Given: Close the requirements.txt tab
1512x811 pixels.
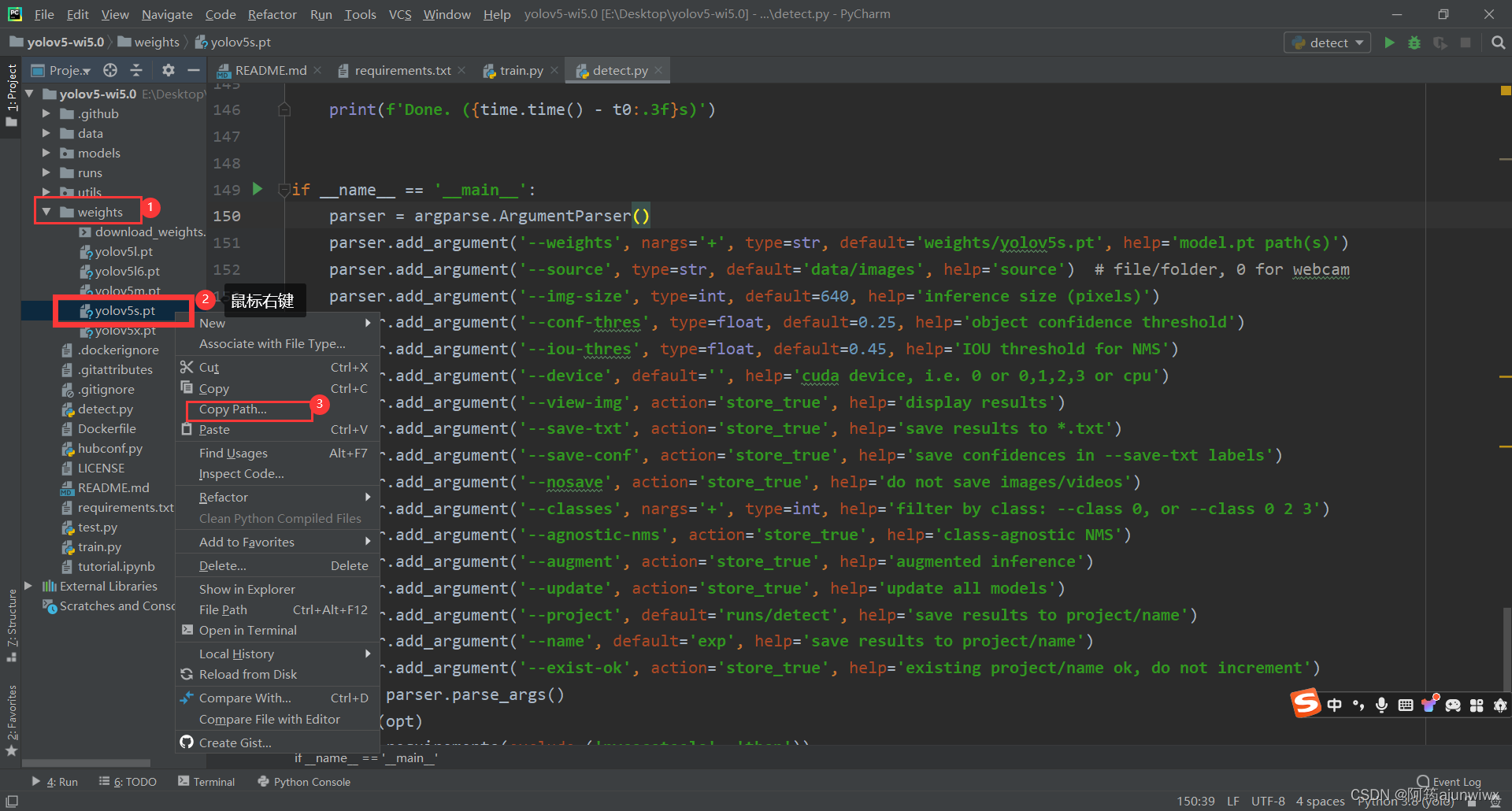Looking at the screenshot, I should pos(461,70).
